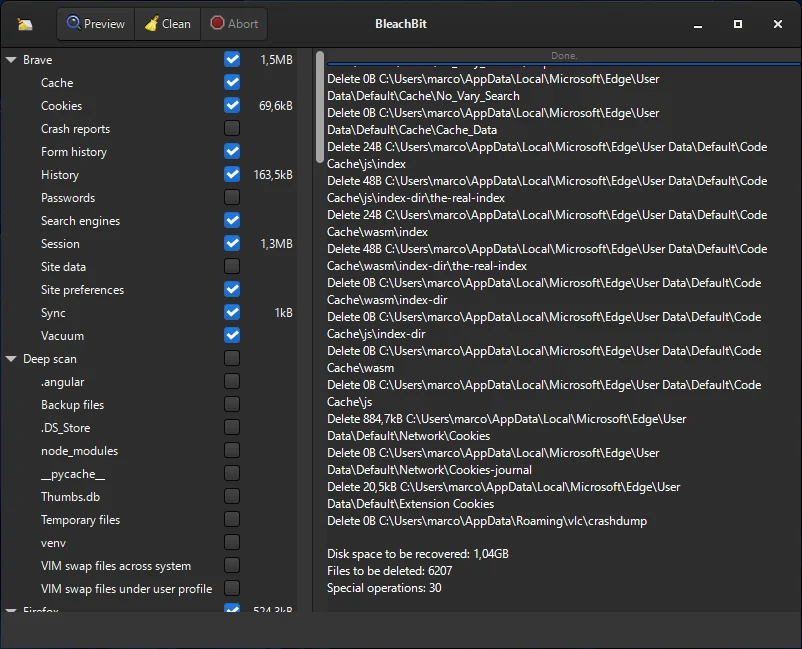
Task: Select the History tree item
Action: pyautogui.click(x=60, y=175)
